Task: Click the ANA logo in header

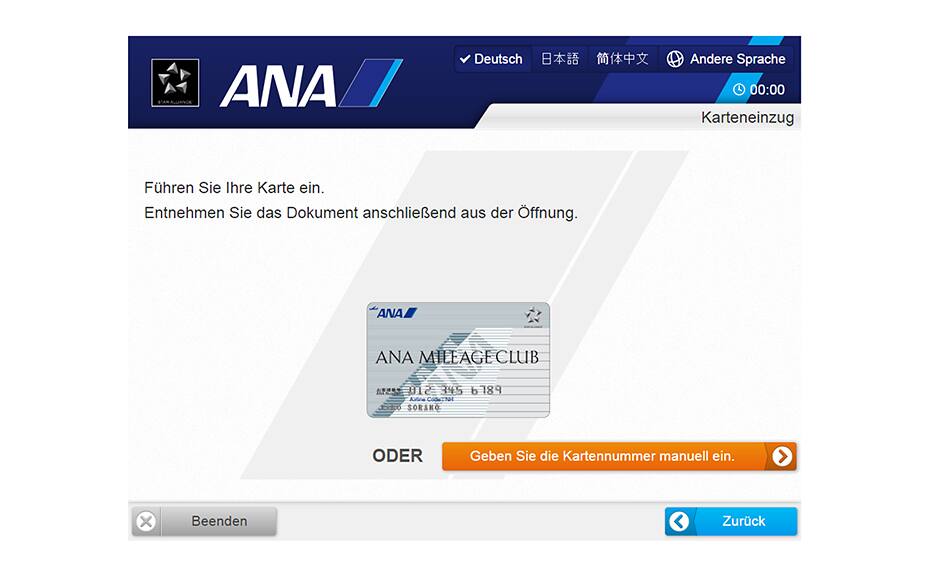Action: (311, 83)
